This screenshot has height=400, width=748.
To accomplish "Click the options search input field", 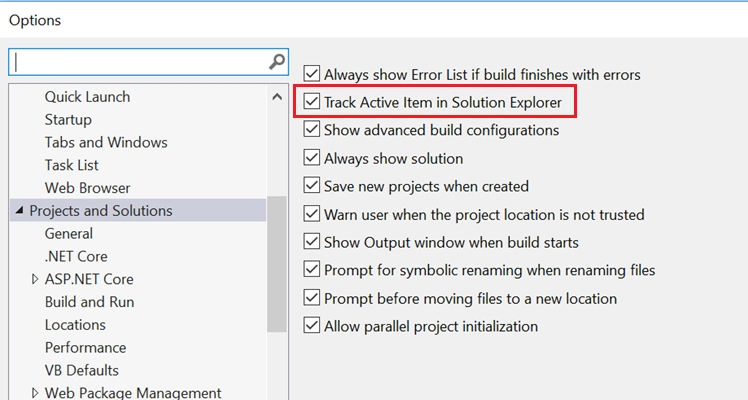I will coord(140,62).
